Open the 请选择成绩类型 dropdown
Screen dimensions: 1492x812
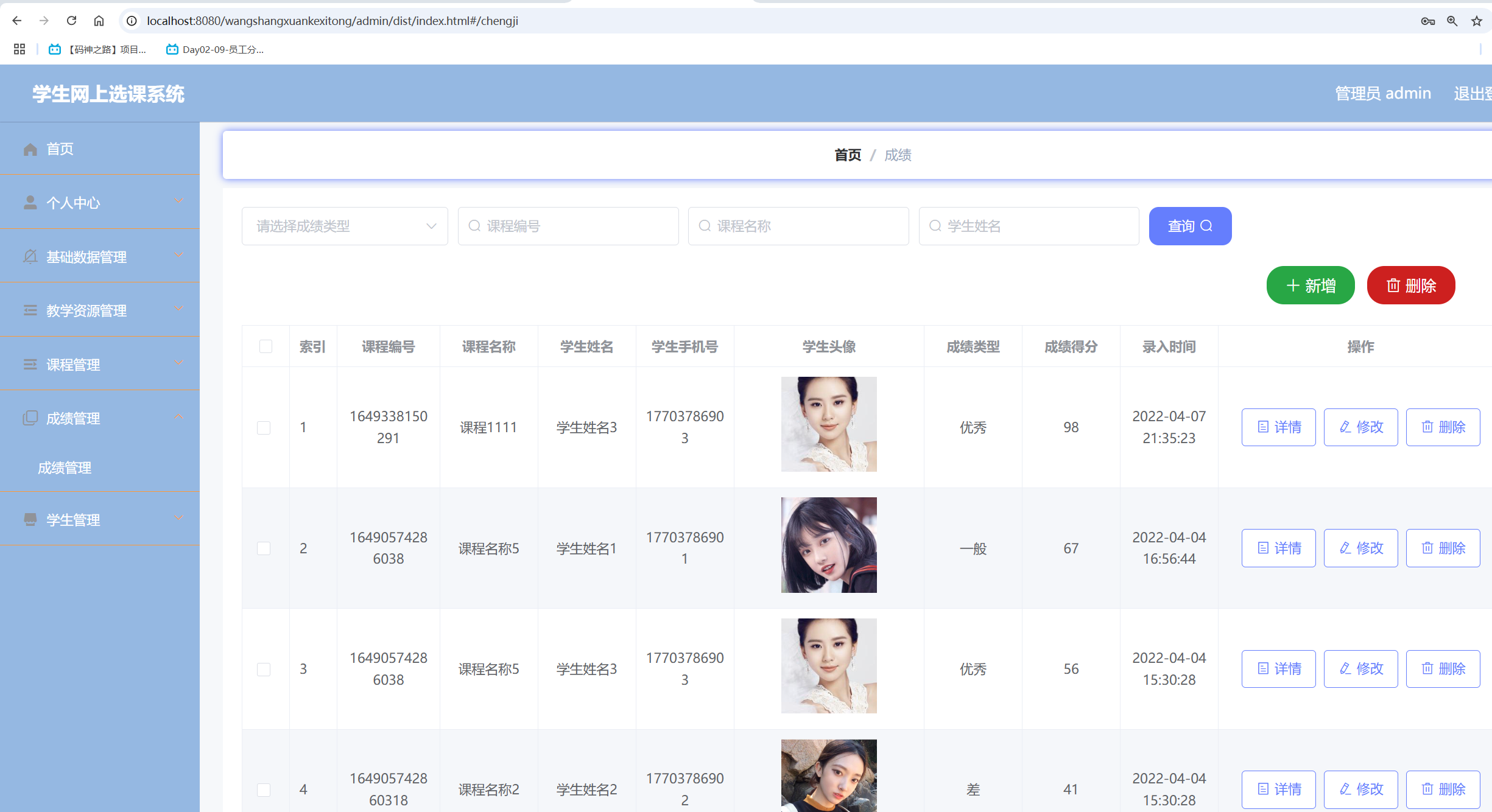(345, 226)
